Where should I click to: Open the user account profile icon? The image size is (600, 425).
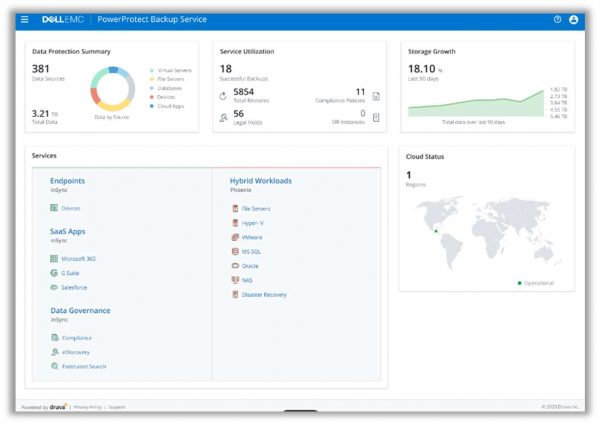[x=573, y=19]
